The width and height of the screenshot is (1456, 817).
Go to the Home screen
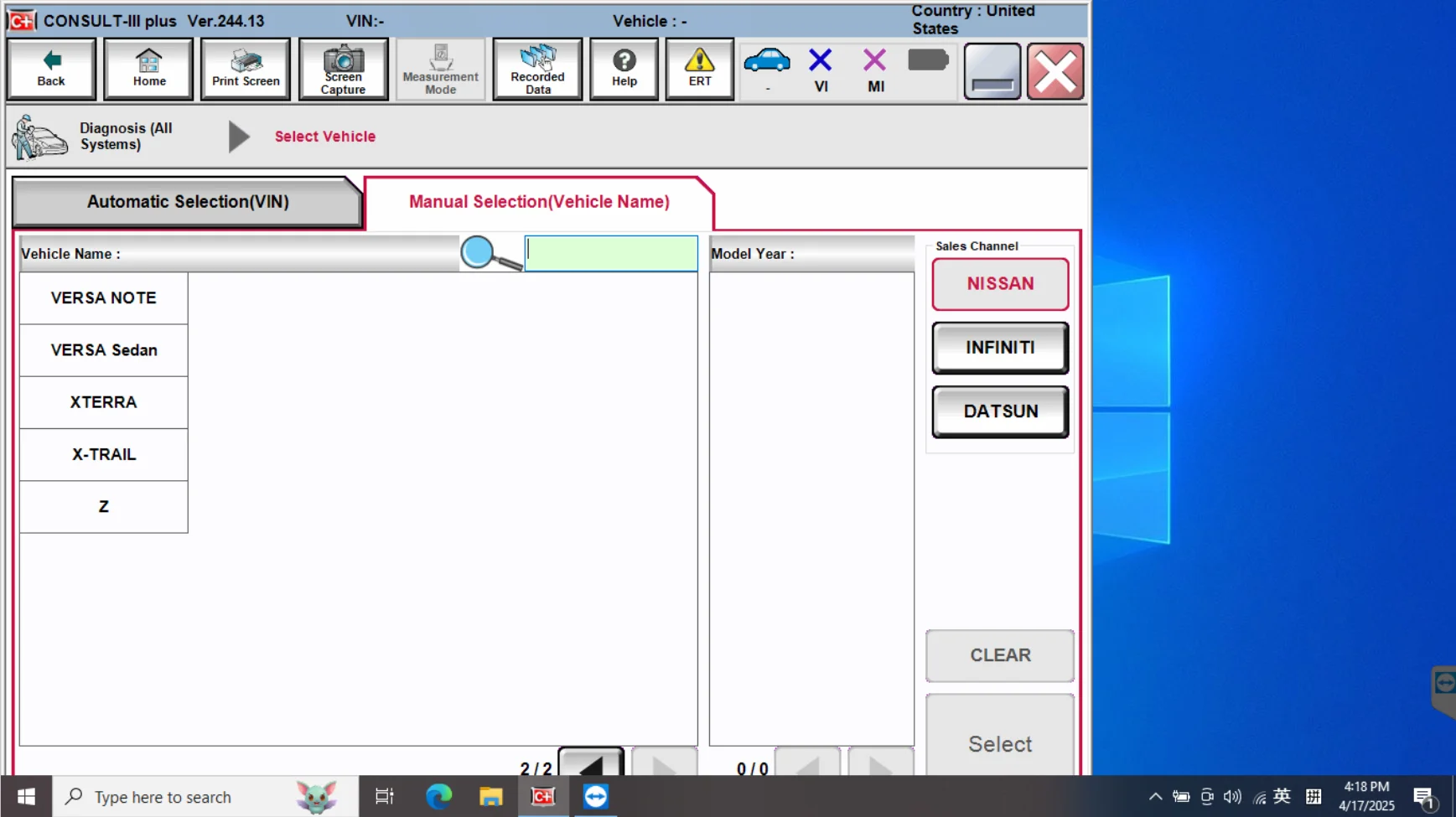[148, 69]
